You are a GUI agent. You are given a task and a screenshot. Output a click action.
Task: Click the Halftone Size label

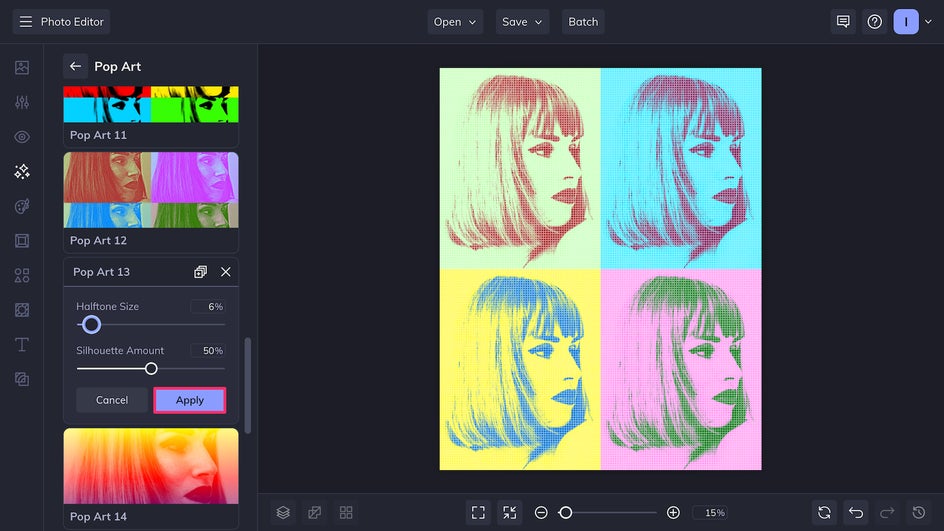107,306
